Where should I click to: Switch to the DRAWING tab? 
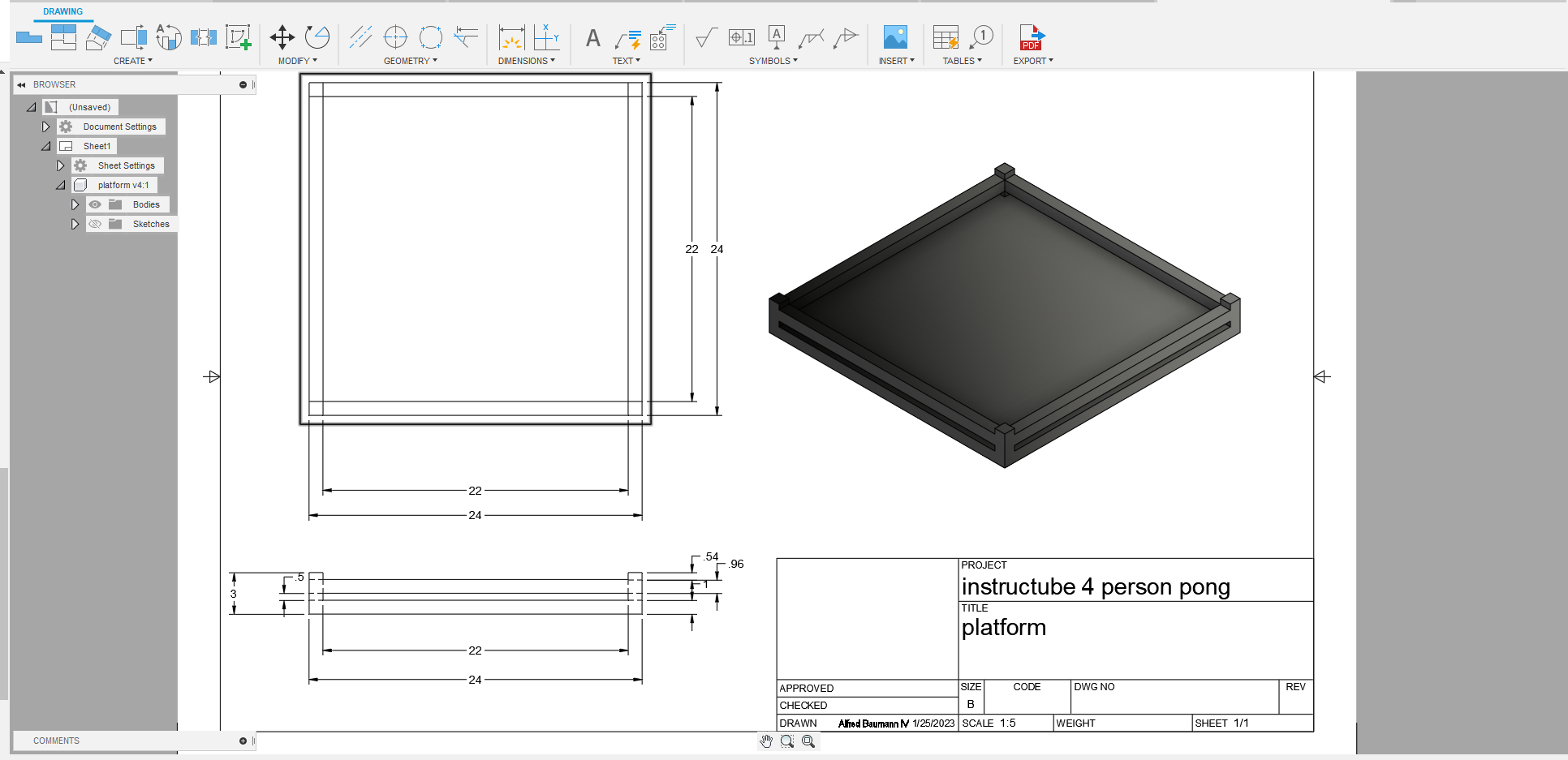(62, 11)
